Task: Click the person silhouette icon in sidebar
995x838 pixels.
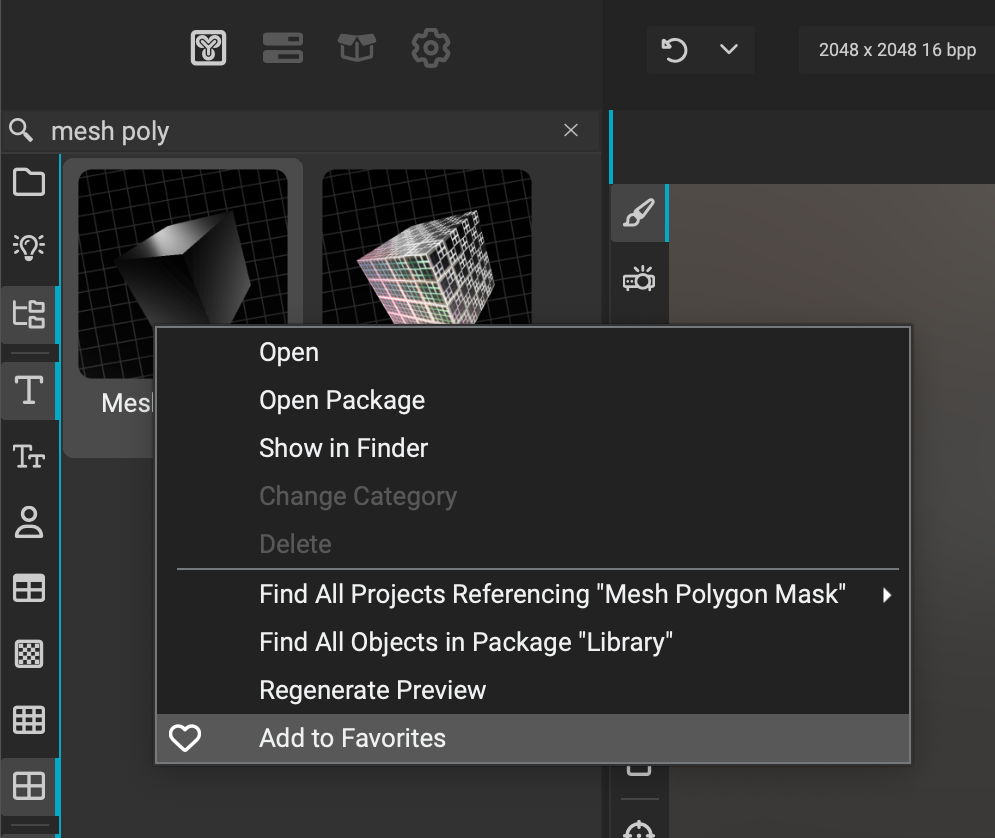Action: click(x=29, y=522)
